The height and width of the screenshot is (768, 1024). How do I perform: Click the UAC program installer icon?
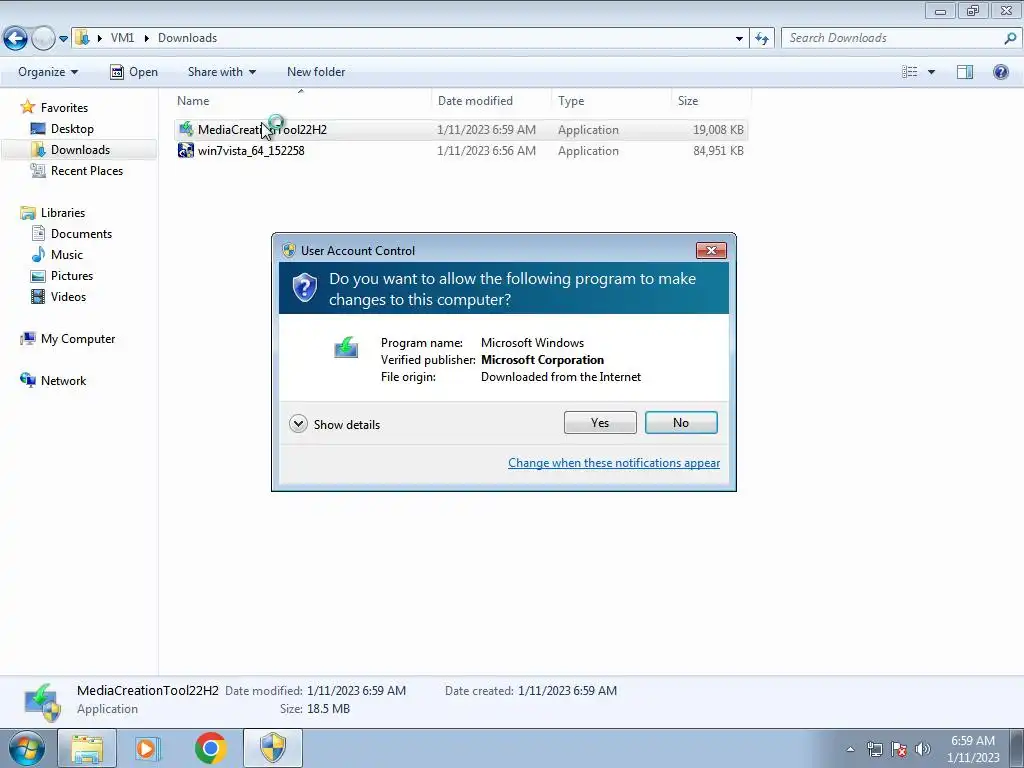click(x=346, y=347)
